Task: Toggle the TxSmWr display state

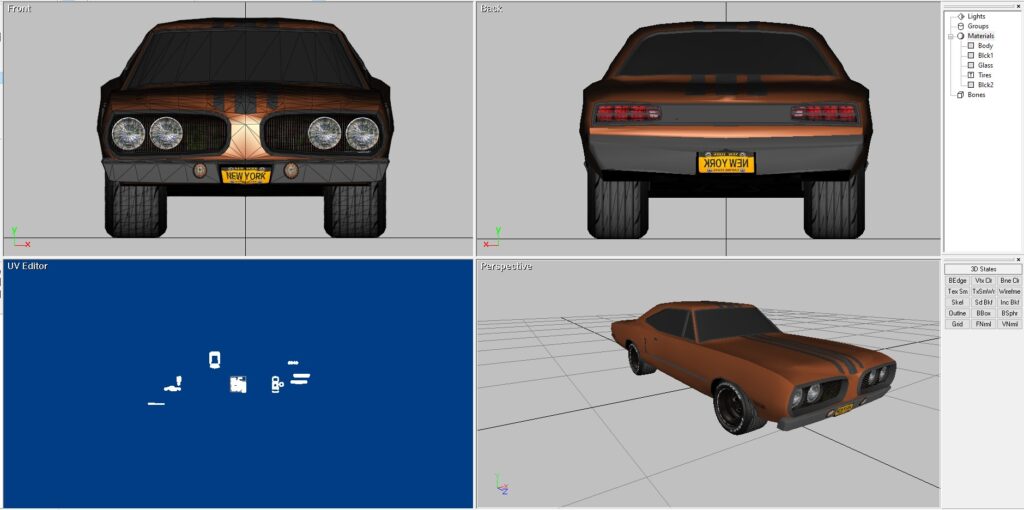Action: pyautogui.click(x=983, y=291)
